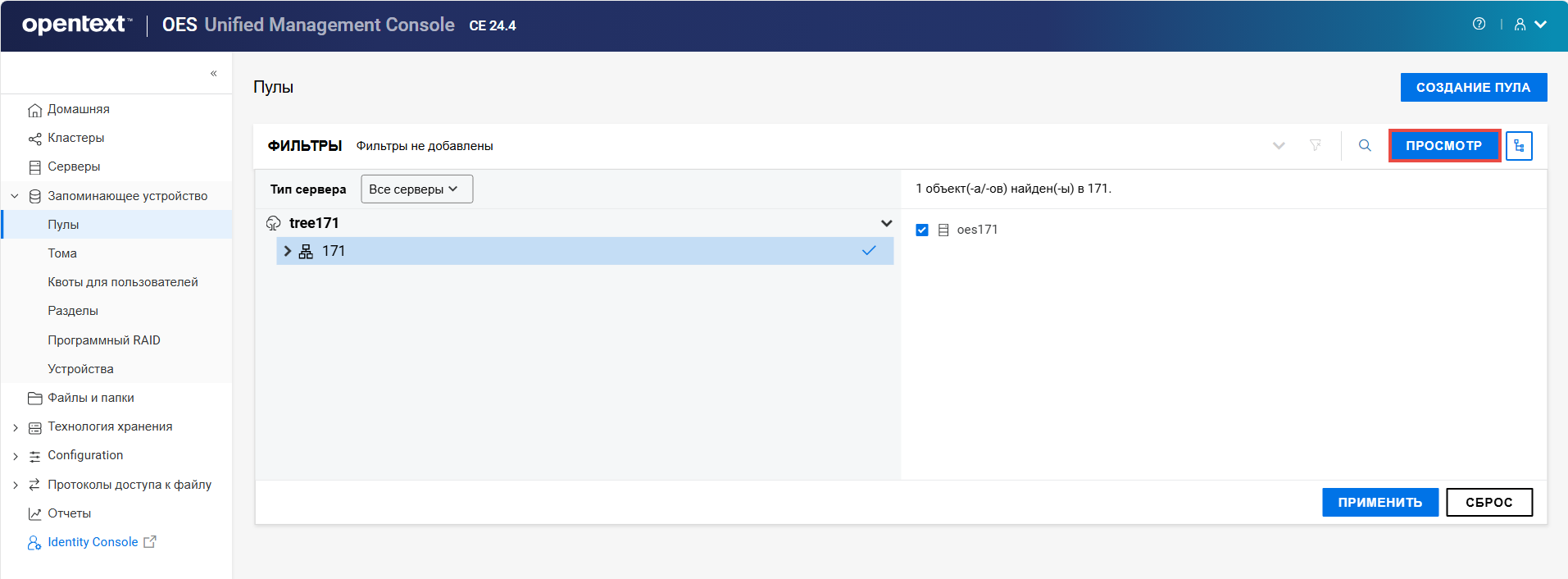Click the search magnifier icon in filters
Screen dimensions: 1568x579
coord(1365,145)
